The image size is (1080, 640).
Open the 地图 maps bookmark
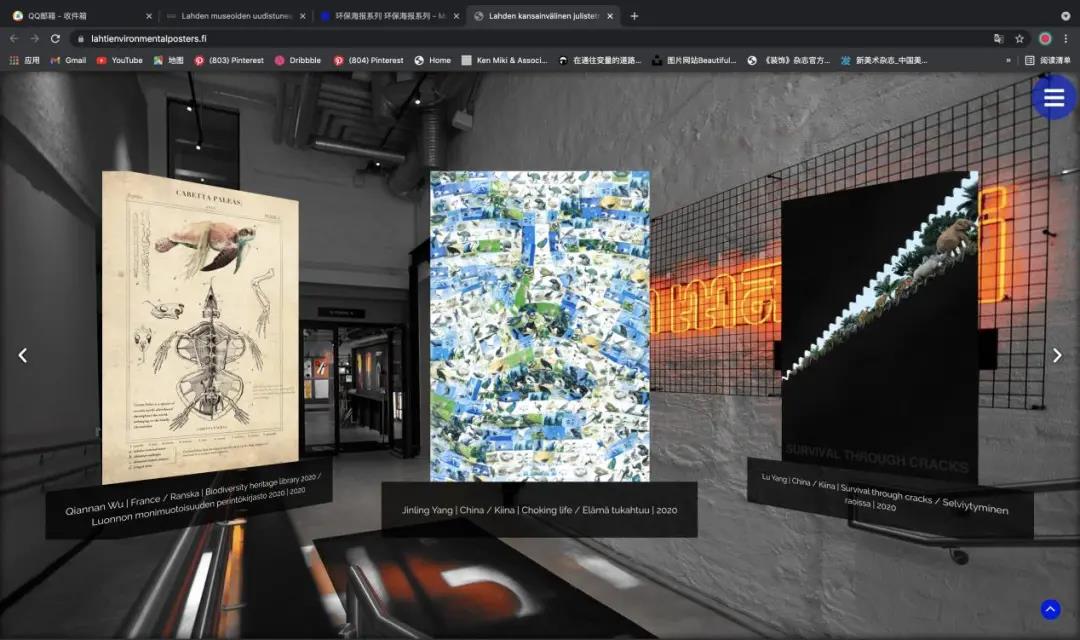(169, 61)
